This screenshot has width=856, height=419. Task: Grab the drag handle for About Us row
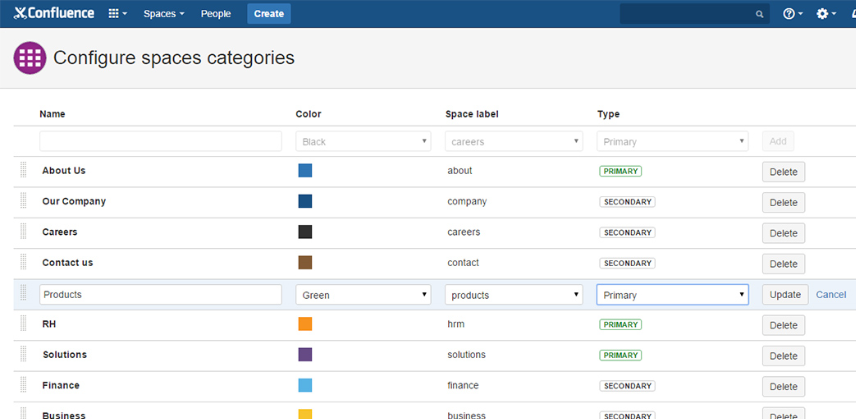(x=24, y=171)
